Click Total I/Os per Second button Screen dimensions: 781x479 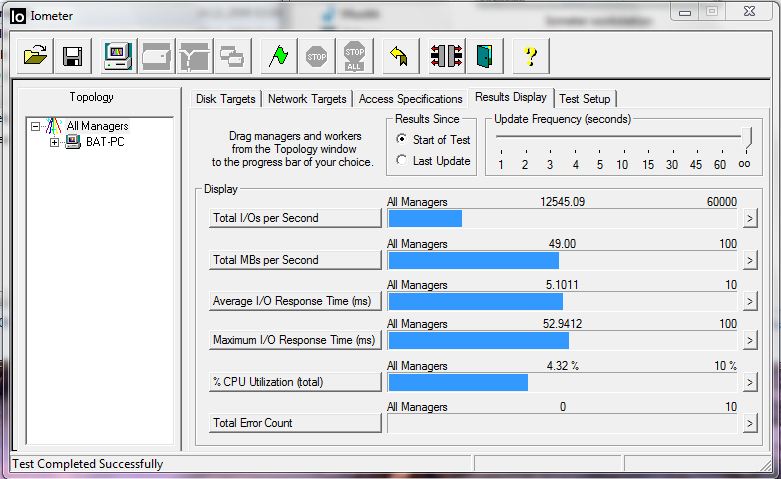point(295,218)
